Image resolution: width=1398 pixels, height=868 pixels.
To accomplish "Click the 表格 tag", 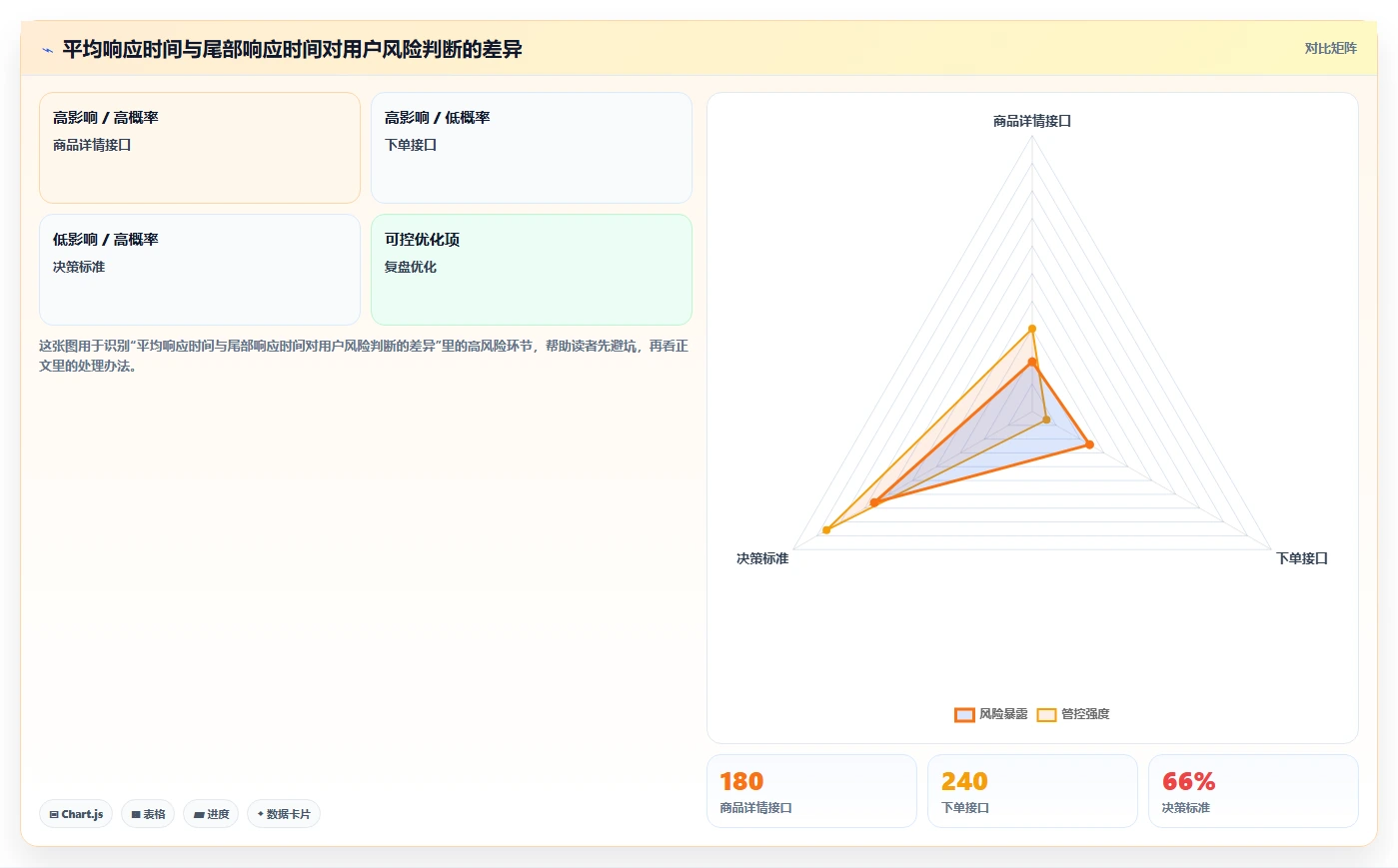I will 148,814.
